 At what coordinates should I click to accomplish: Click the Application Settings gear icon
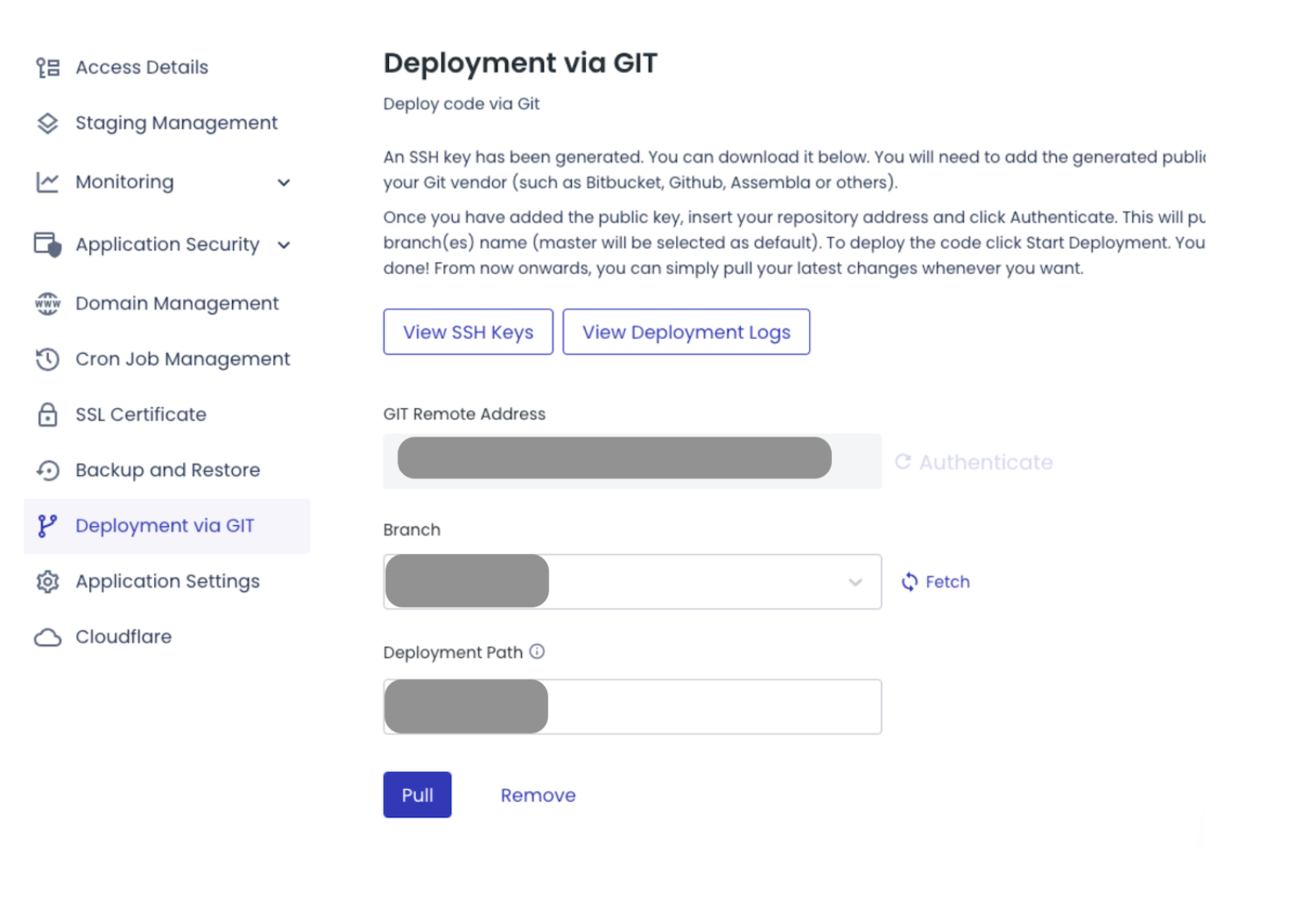tap(48, 582)
